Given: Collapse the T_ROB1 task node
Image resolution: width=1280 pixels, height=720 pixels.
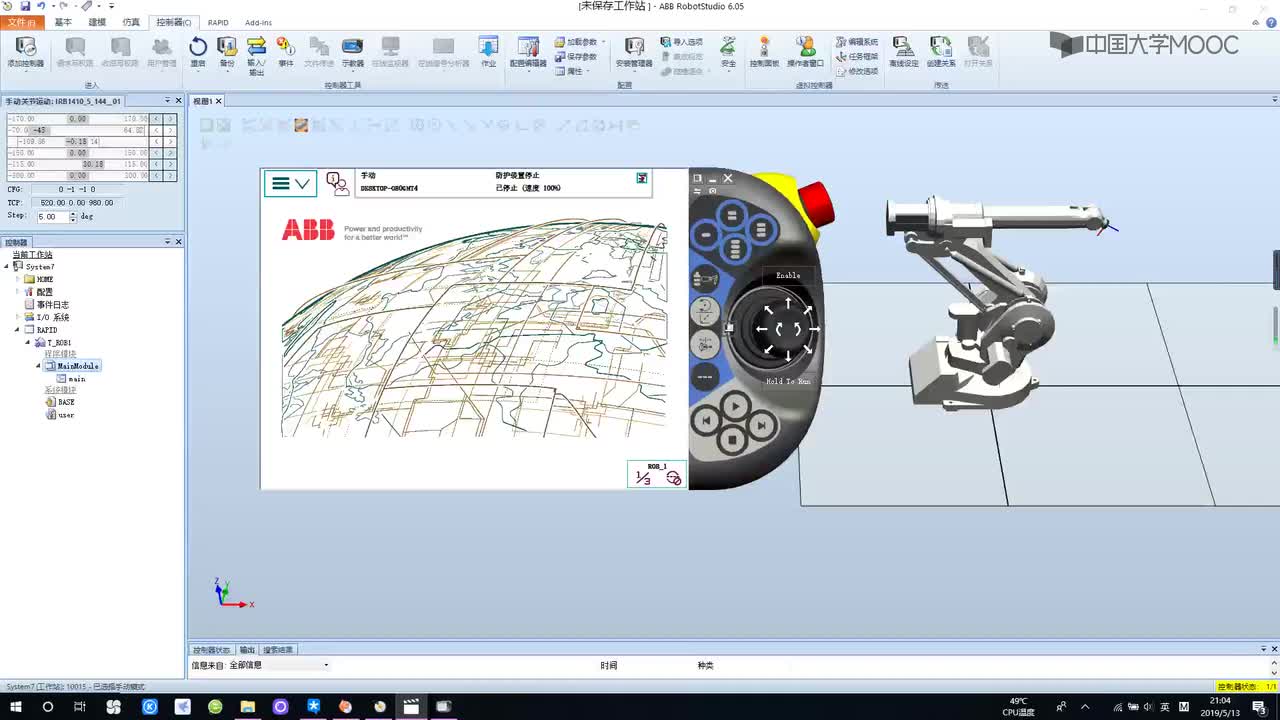Looking at the screenshot, I should click(28, 342).
